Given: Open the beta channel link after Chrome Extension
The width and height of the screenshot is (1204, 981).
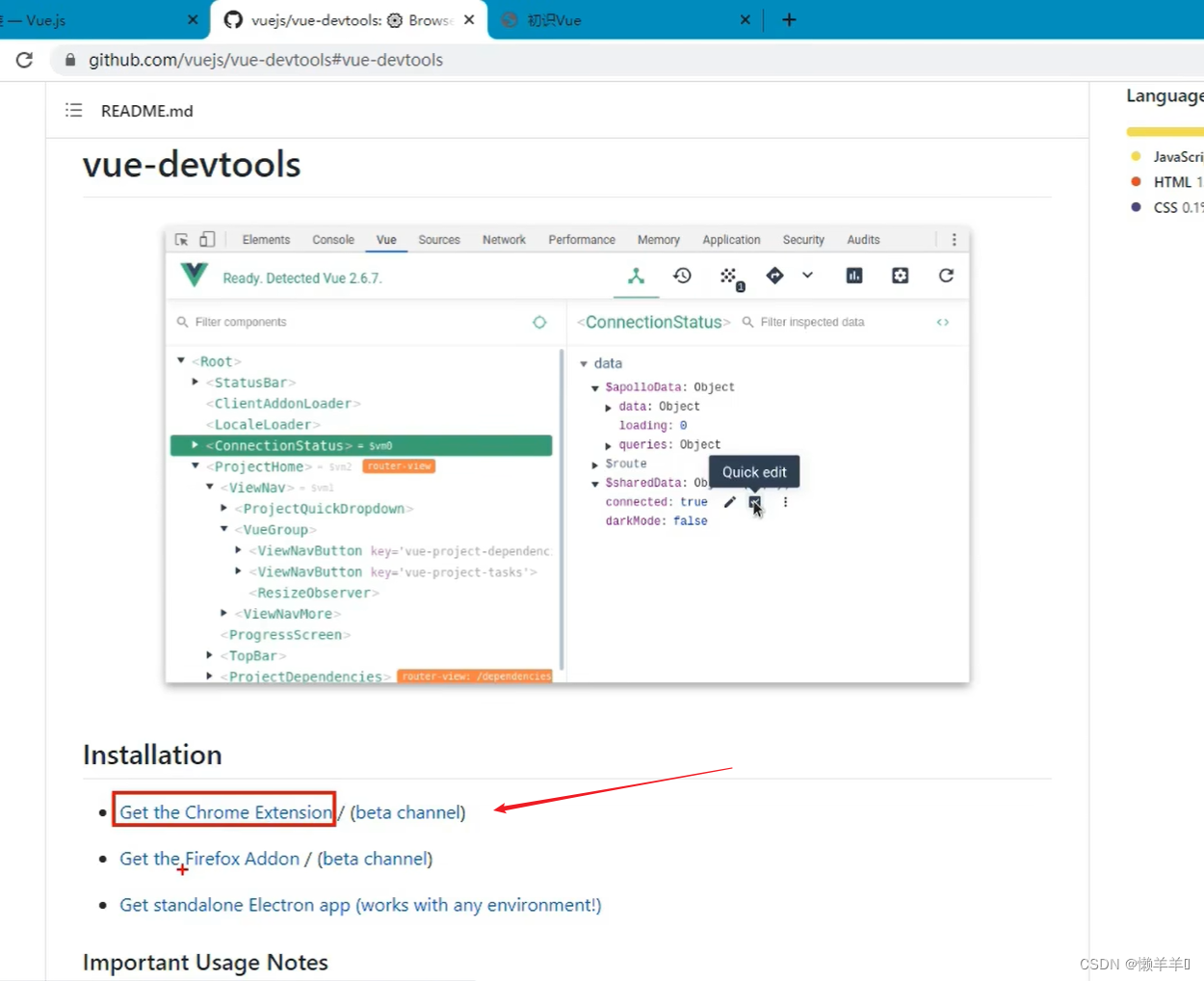Looking at the screenshot, I should tap(407, 812).
